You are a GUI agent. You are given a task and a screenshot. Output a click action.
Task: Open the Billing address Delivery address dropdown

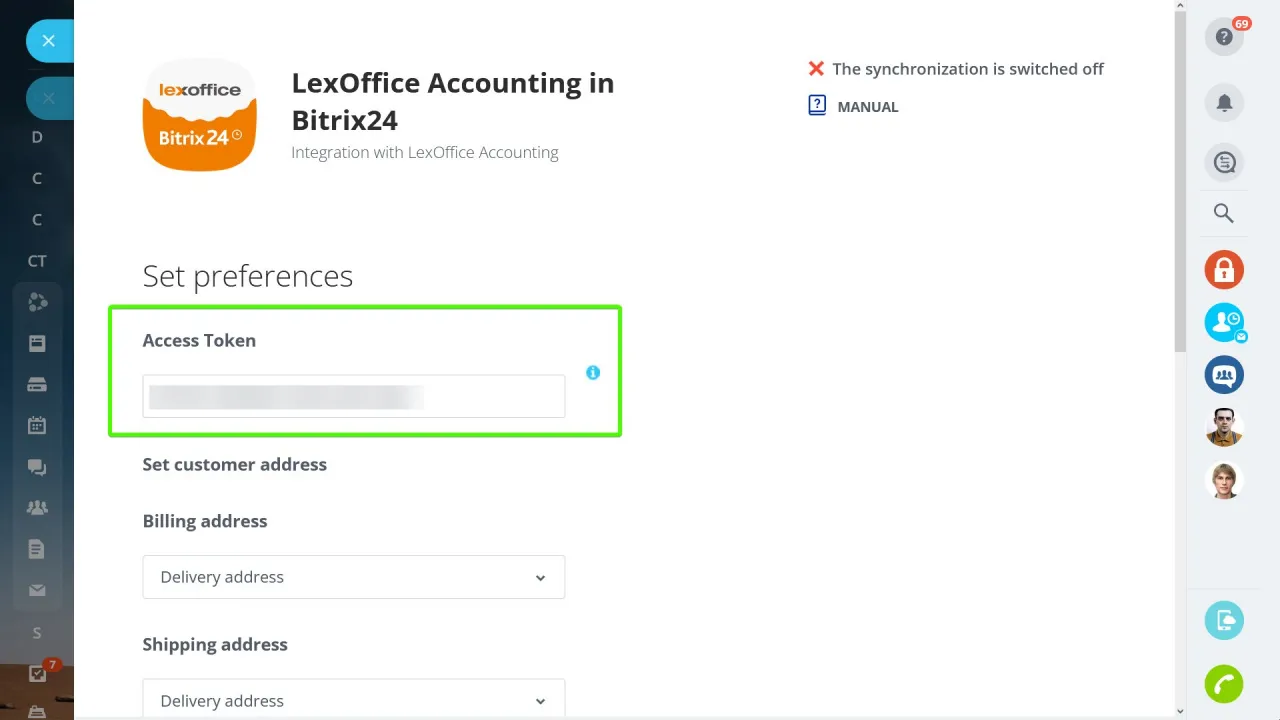353,577
